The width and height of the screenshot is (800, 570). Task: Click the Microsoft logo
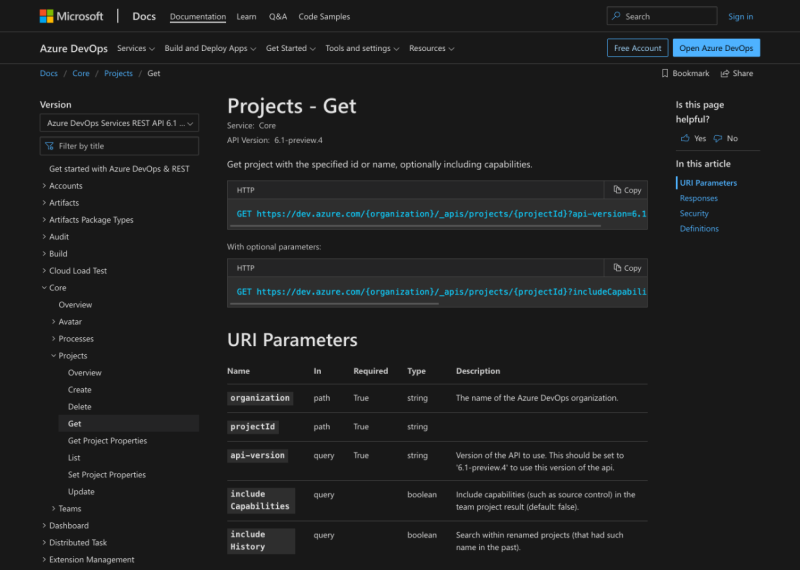71,16
